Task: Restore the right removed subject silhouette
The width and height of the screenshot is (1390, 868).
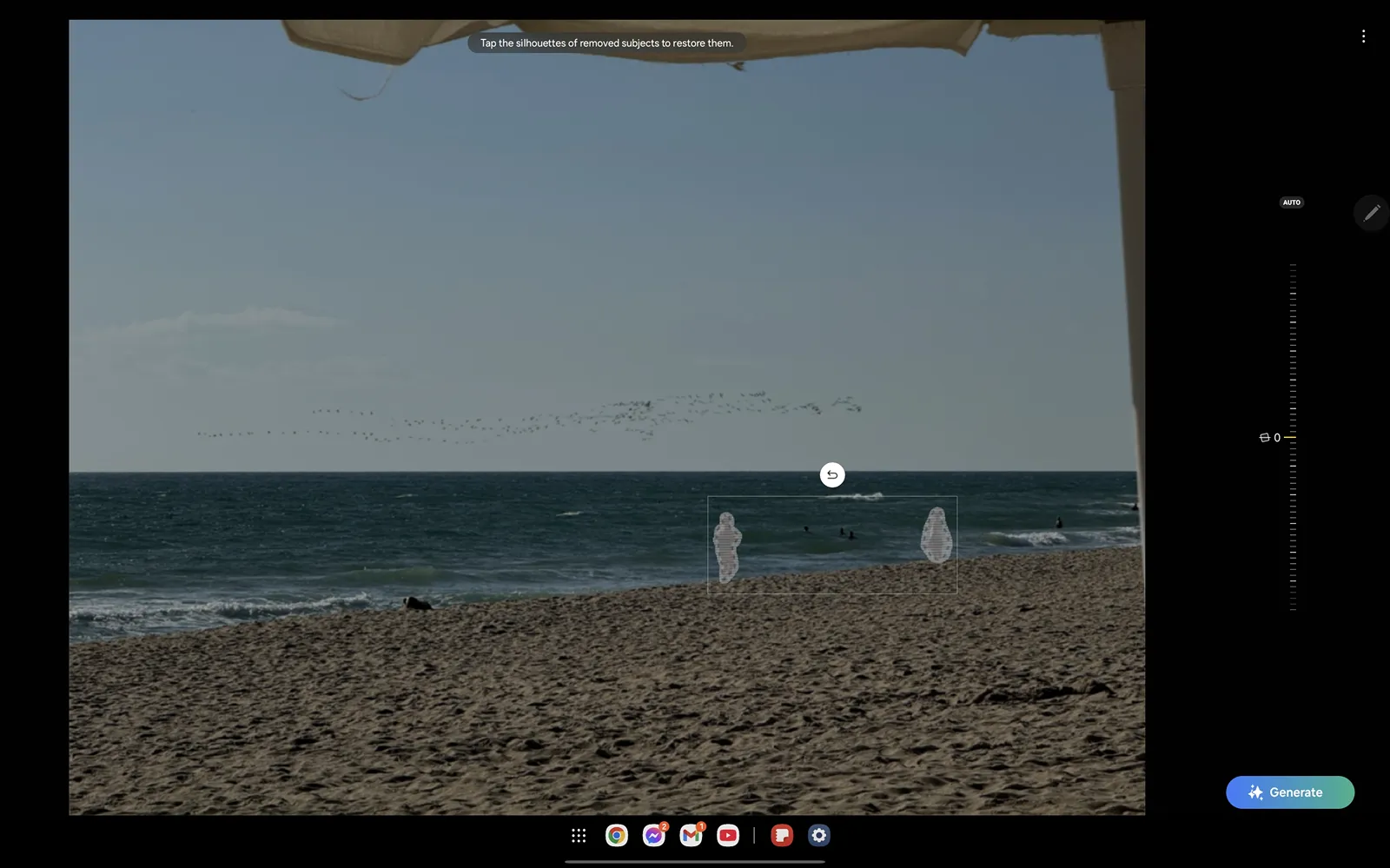Action: point(936,534)
